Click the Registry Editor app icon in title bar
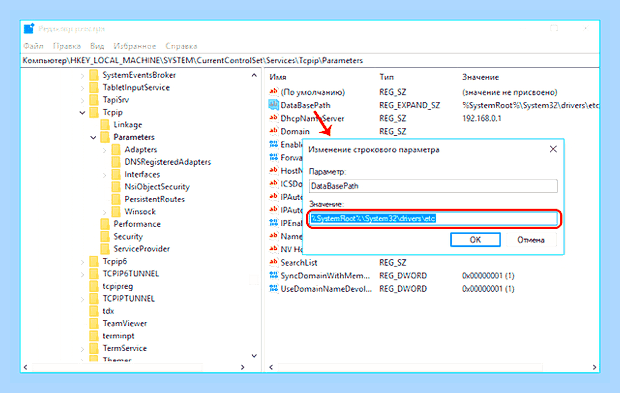The height and width of the screenshot is (393, 620). click(29, 28)
